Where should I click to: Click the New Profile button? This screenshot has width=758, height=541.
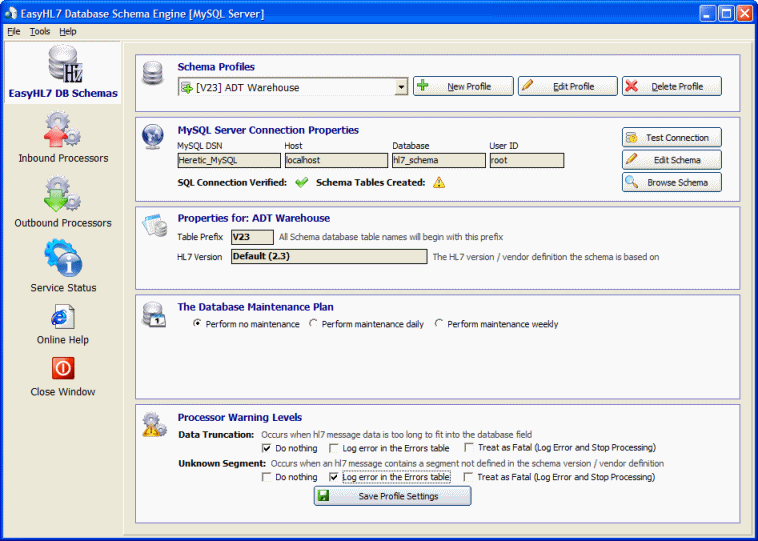click(x=463, y=86)
